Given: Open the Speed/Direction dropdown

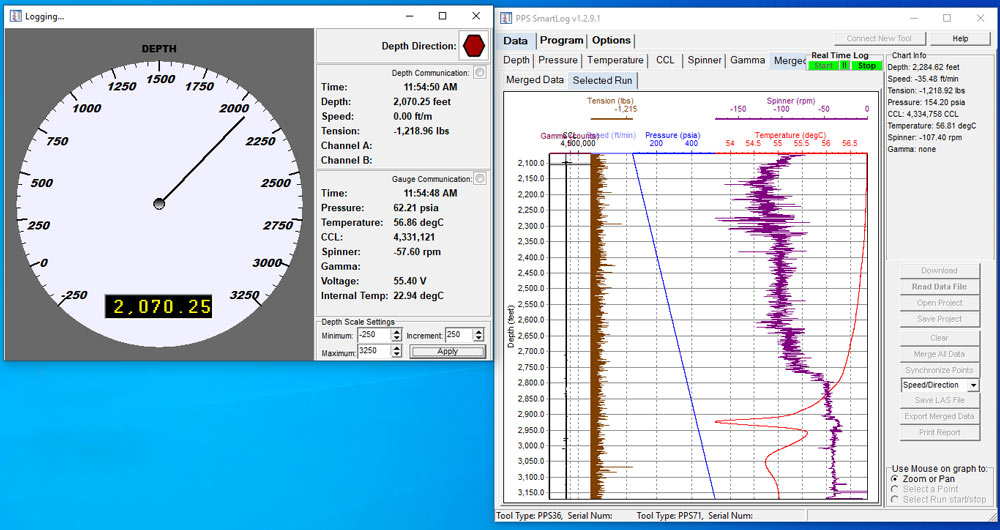Looking at the screenshot, I should (973, 385).
